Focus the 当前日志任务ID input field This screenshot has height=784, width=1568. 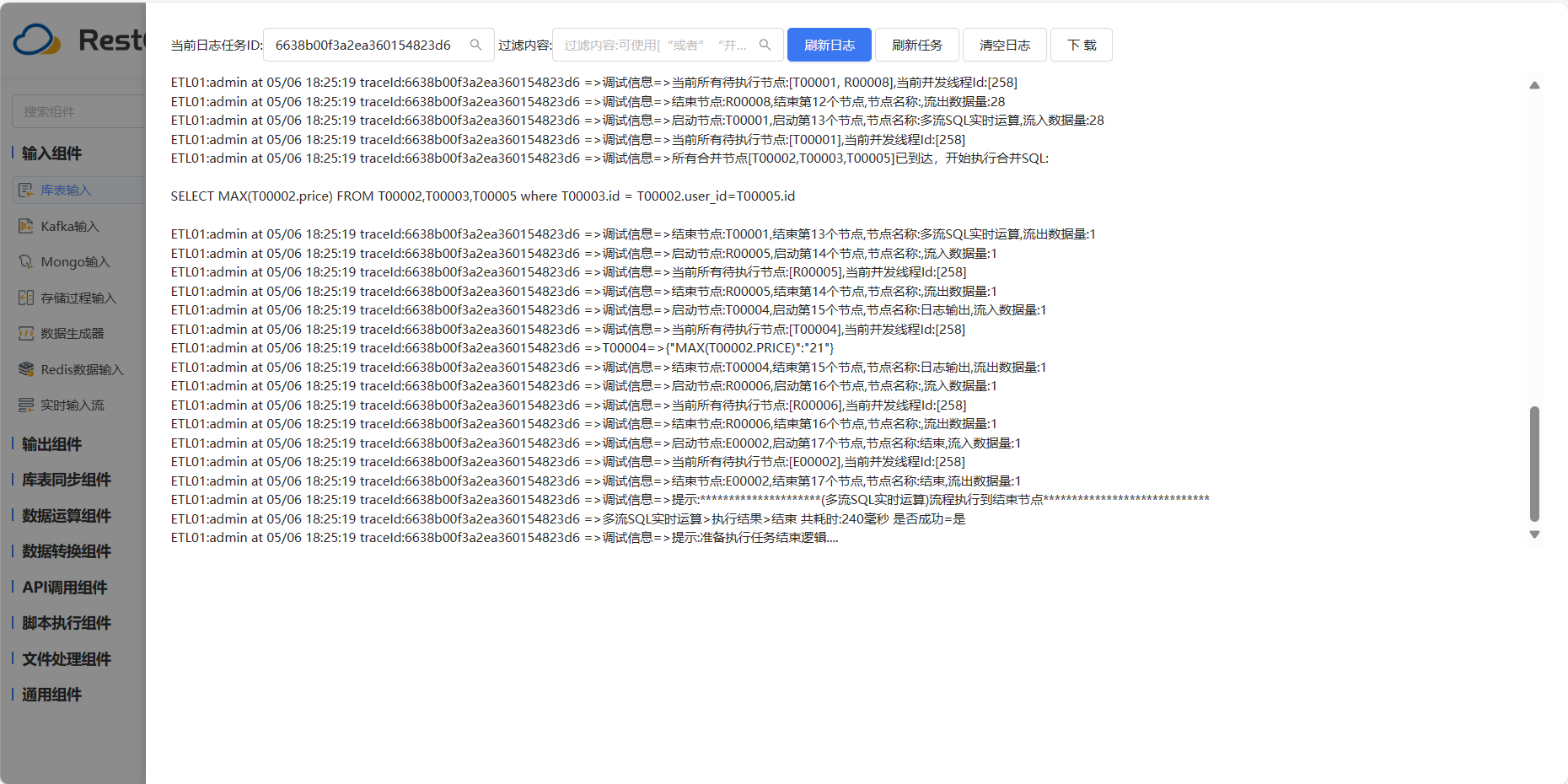379,45
